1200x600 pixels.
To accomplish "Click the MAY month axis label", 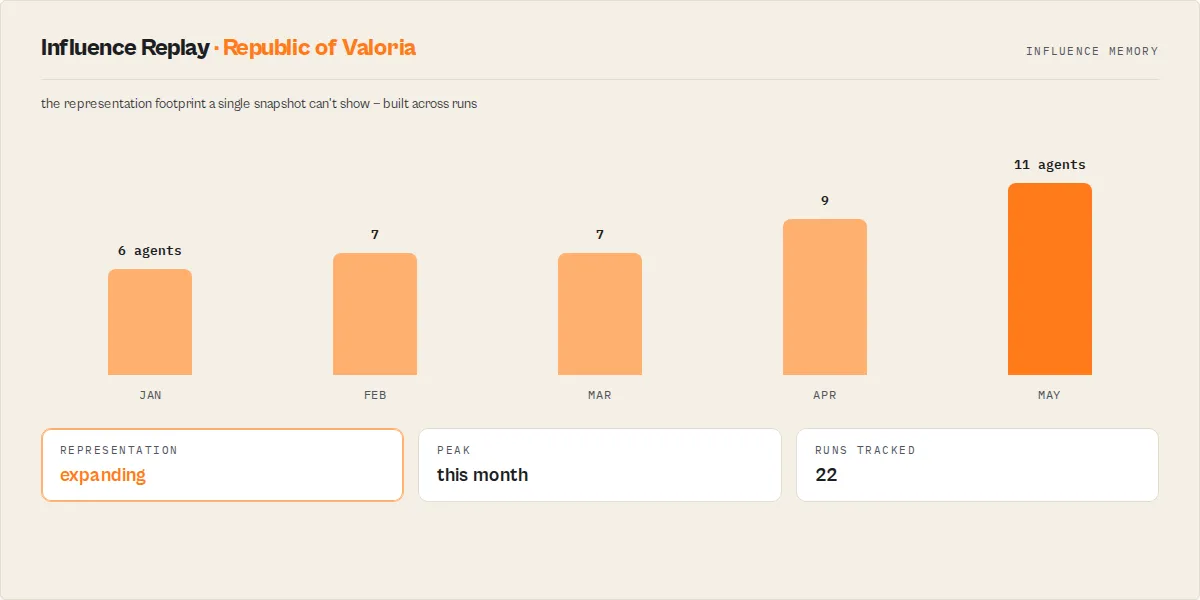I will pos(1050,395).
